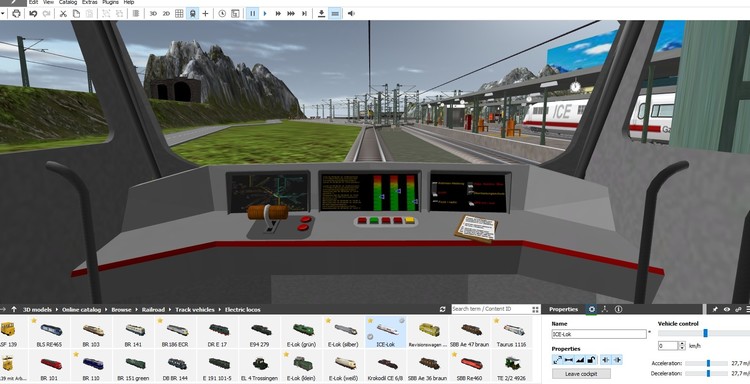Pause the simulation
Viewport: 750px width, 384px height.
[x=252, y=13]
